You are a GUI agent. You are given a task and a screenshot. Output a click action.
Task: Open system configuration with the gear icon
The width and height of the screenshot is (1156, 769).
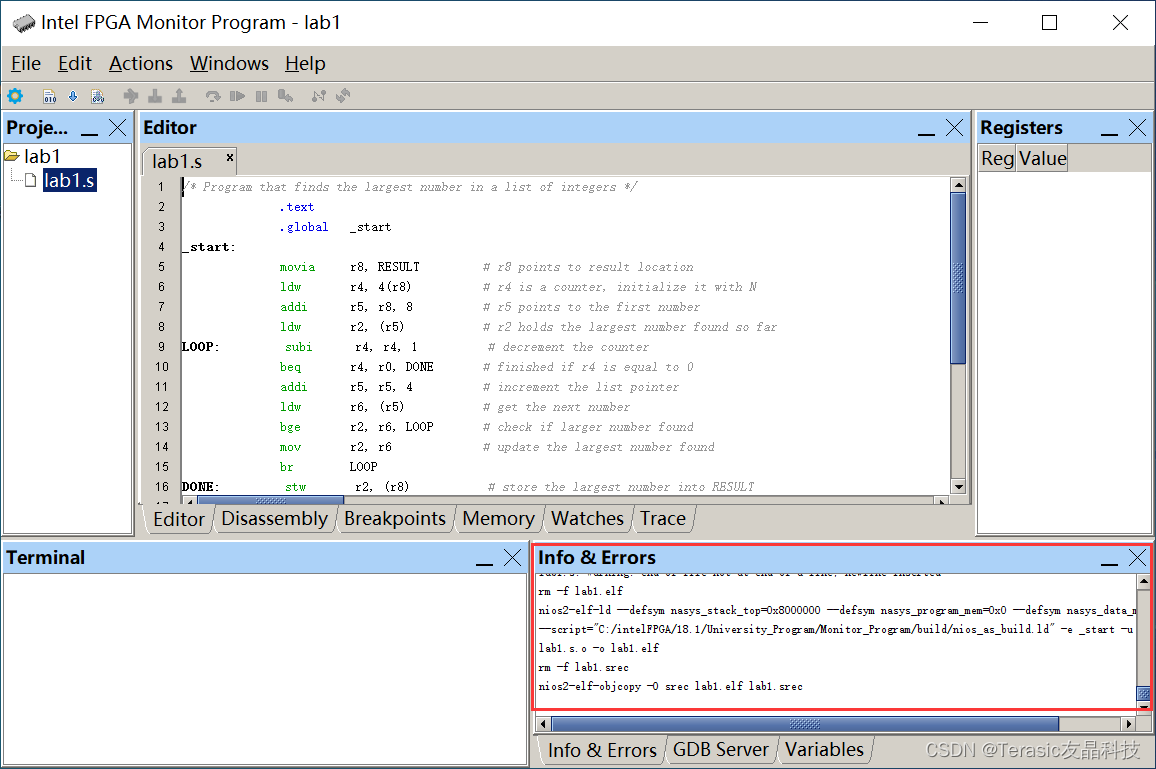click(x=14, y=96)
